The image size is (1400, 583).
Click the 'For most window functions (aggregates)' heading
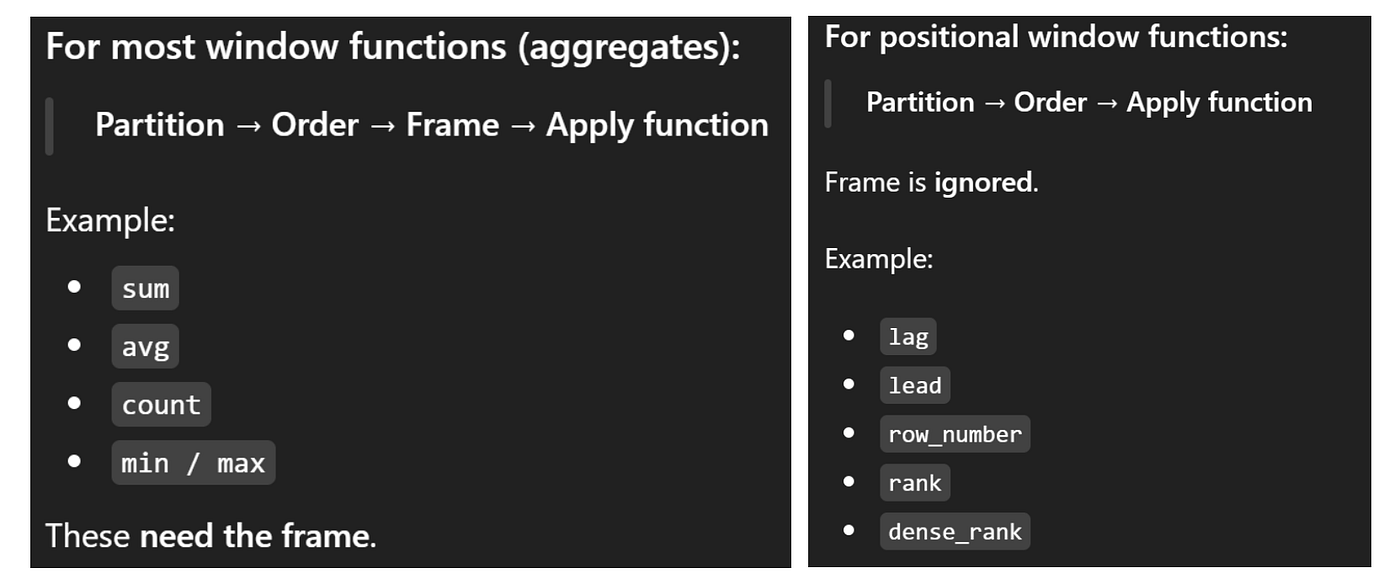[393, 47]
